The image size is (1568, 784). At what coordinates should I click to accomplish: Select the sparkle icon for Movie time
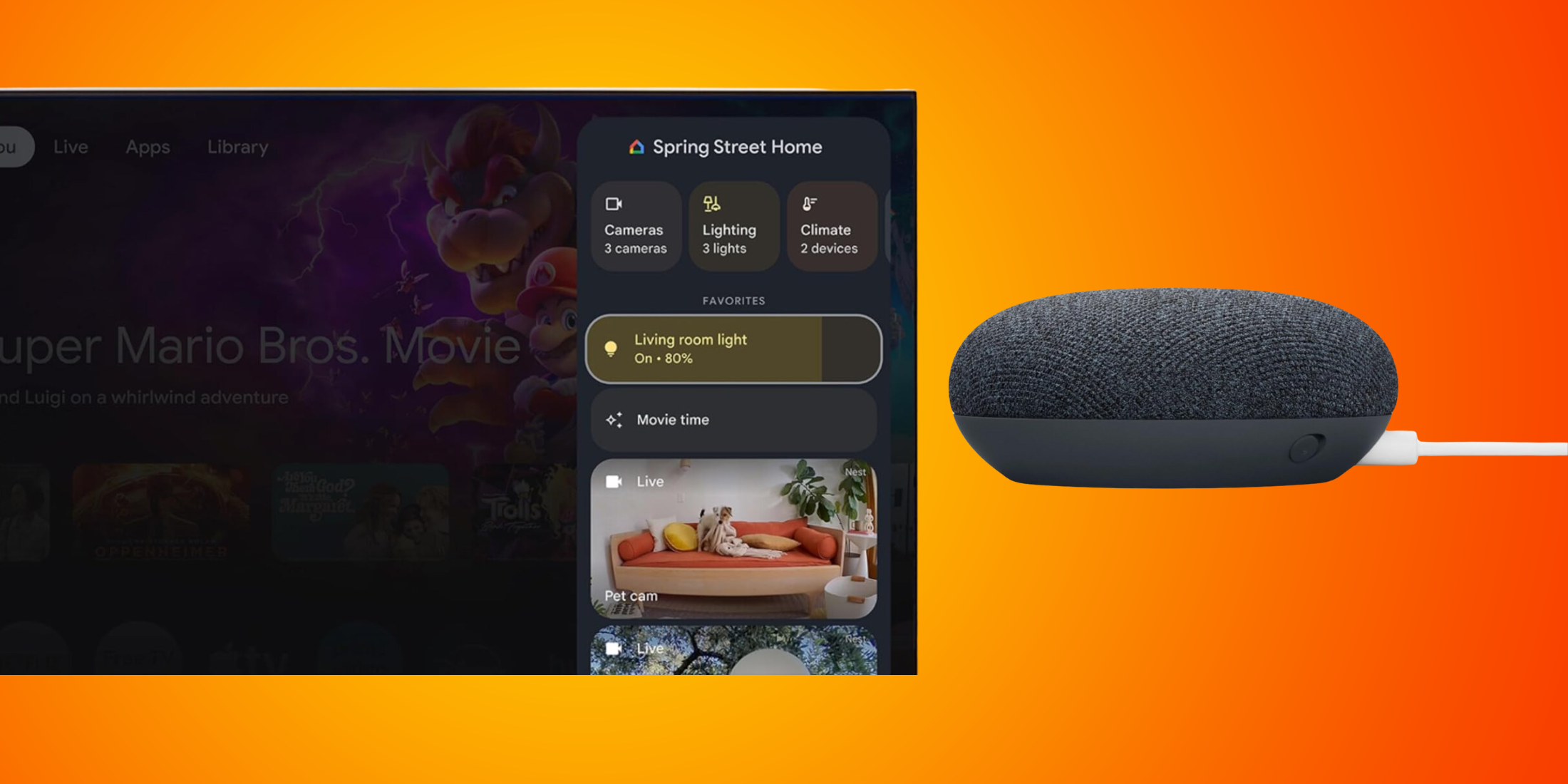pyautogui.click(x=614, y=419)
